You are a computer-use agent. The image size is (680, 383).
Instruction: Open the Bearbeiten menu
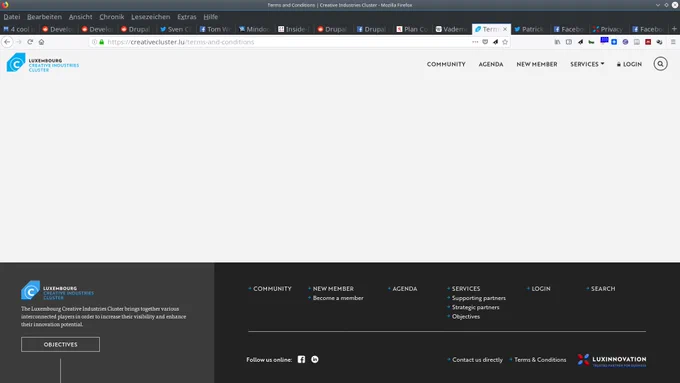click(44, 17)
